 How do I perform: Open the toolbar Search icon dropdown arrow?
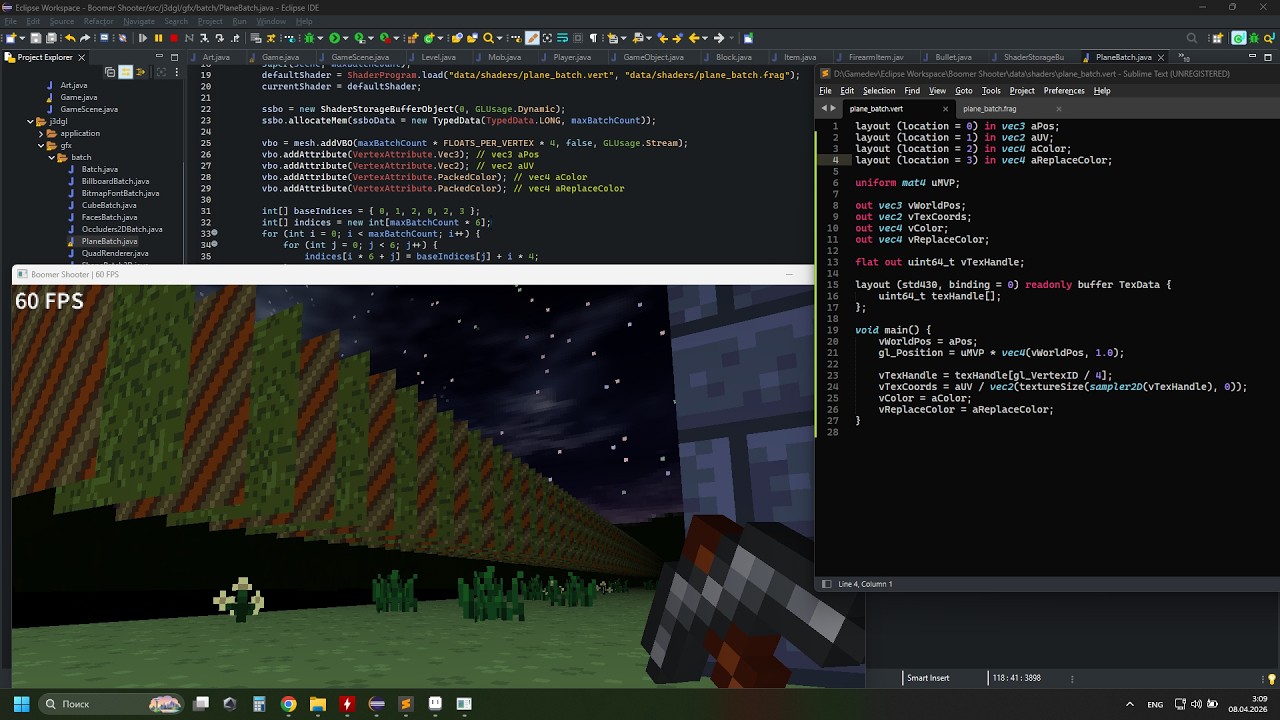click(499, 38)
